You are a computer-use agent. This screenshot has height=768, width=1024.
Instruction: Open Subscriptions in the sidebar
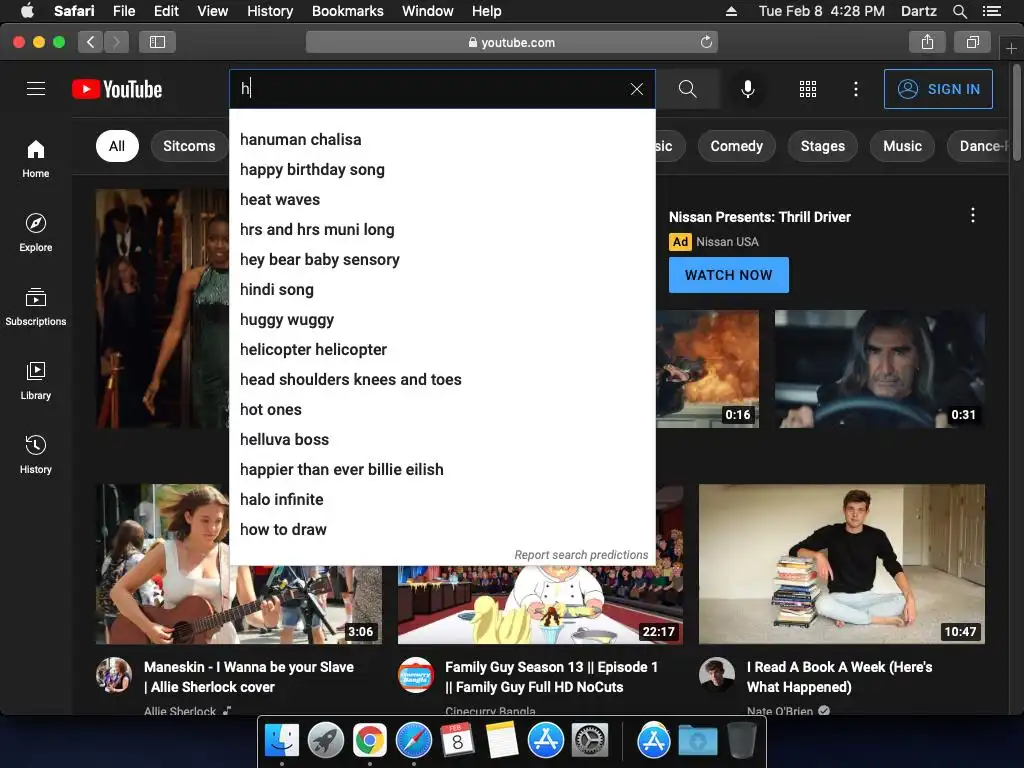tap(36, 306)
